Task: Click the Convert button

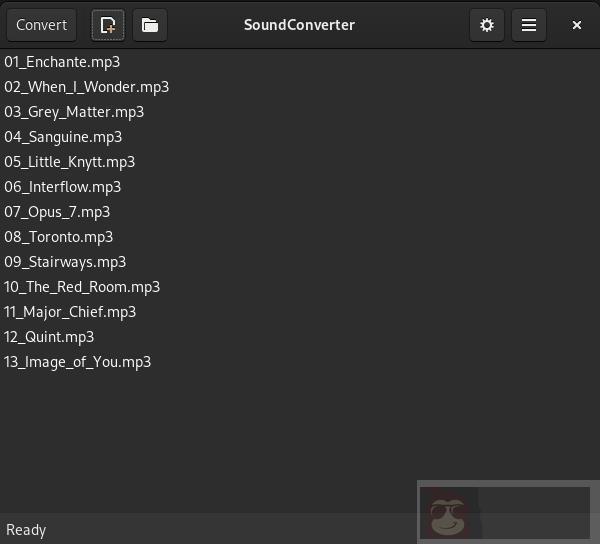Action: pos(41,25)
